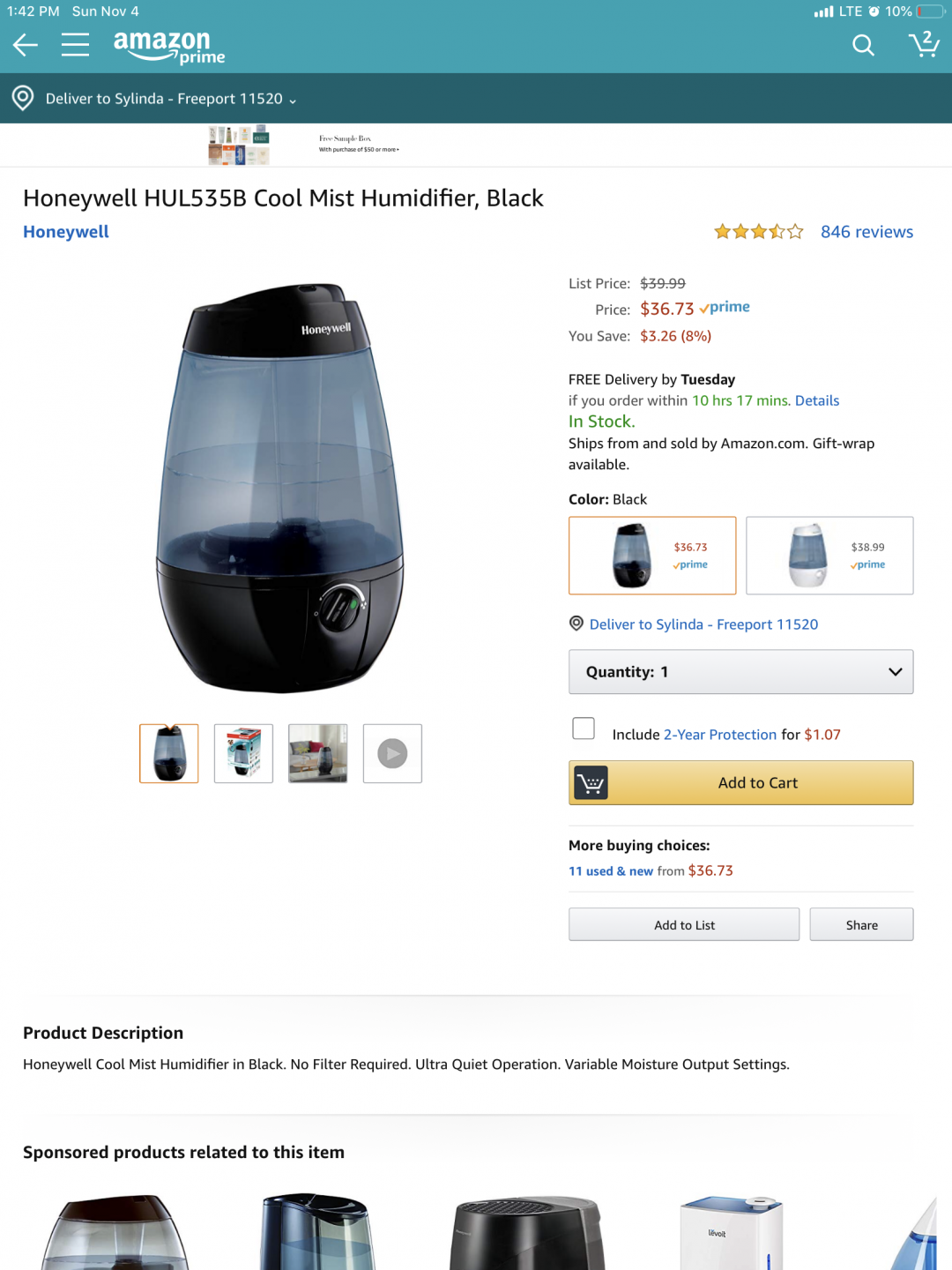Play the product video thumbnail
Image resolution: width=952 pixels, height=1270 pixels.
tap(392, 753)
